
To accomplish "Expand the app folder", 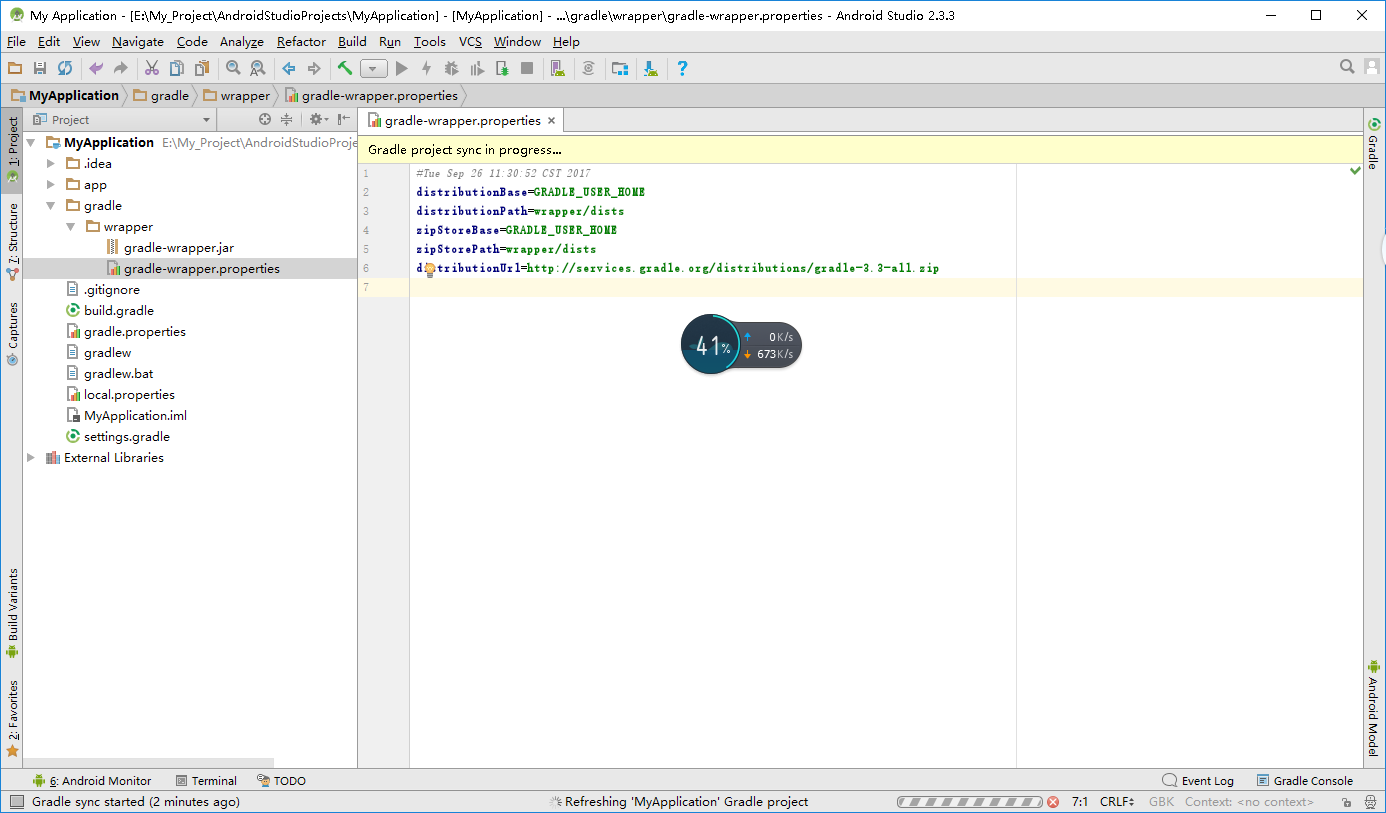I will point(51,184).
